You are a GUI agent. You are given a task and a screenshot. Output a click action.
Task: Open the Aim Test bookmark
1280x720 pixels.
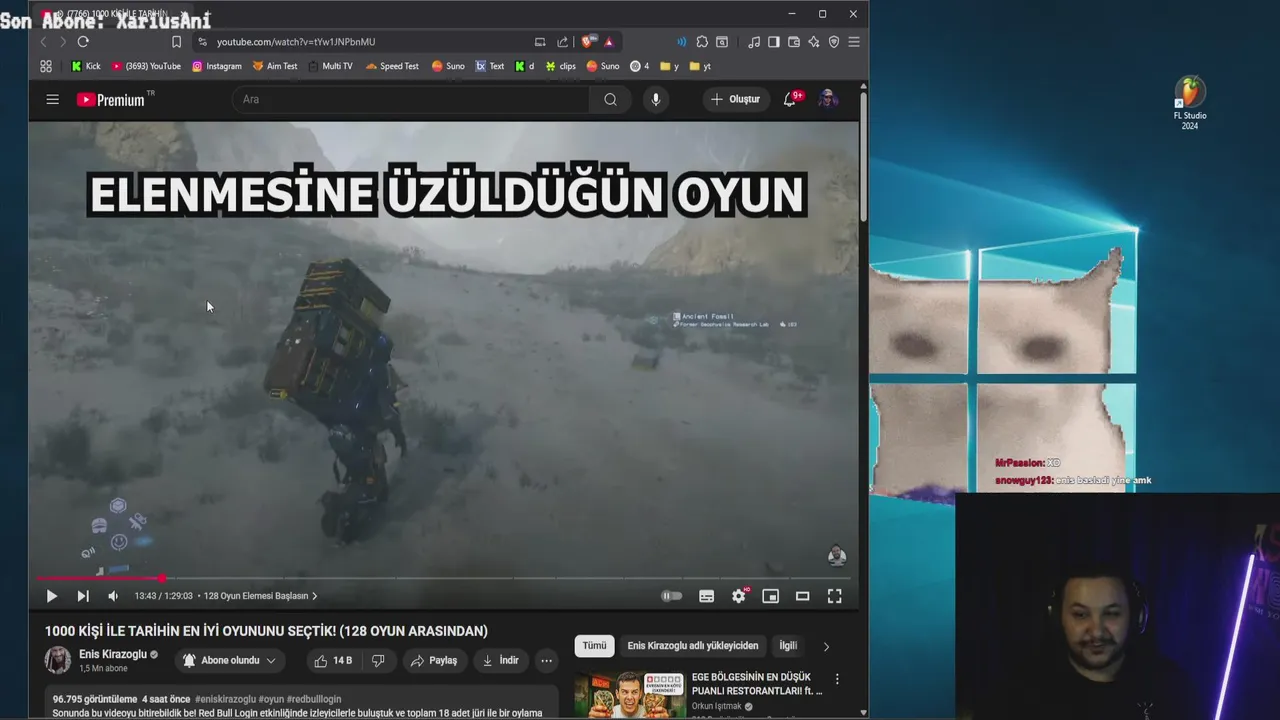tap(275, 66)
